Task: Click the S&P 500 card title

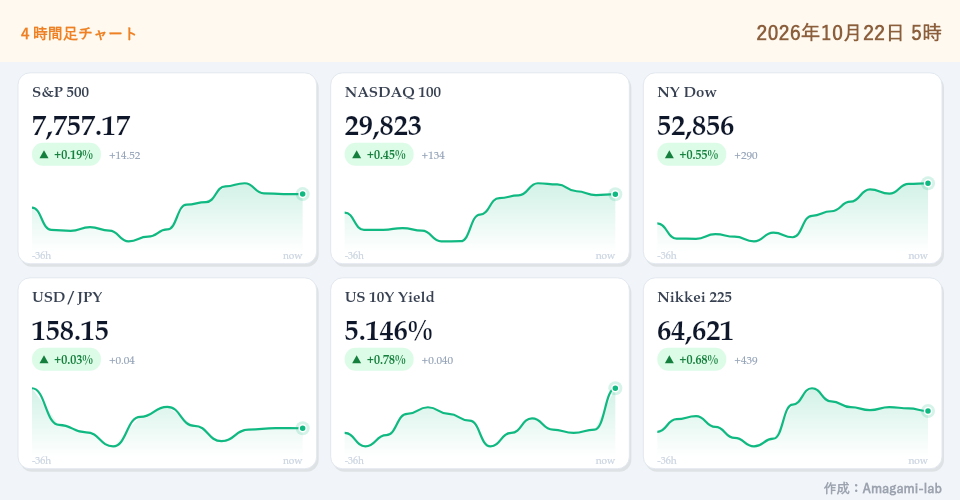Action: [x=61, y=92]
